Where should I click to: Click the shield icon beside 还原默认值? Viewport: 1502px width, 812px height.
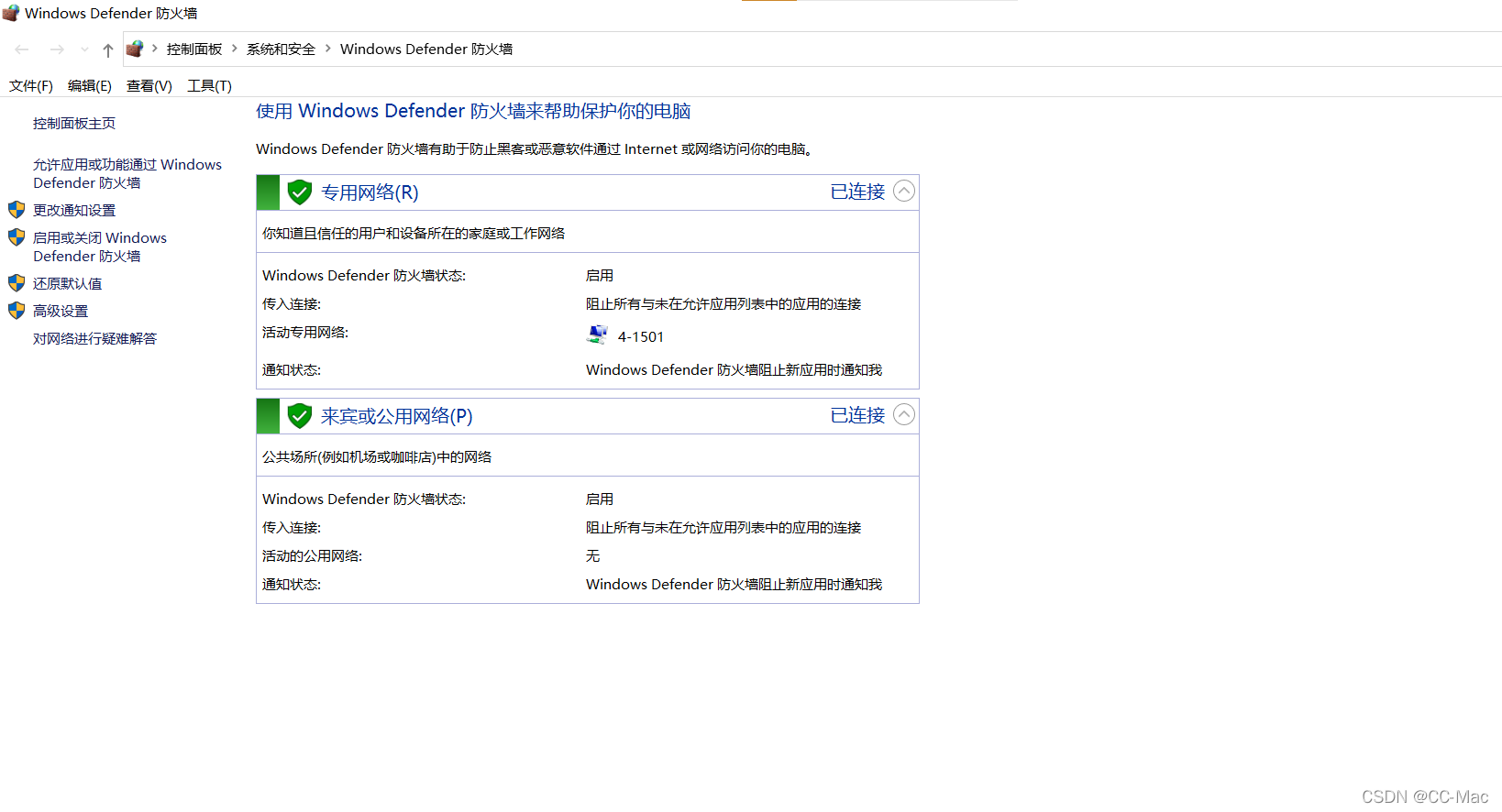click(x=17, y=283)
